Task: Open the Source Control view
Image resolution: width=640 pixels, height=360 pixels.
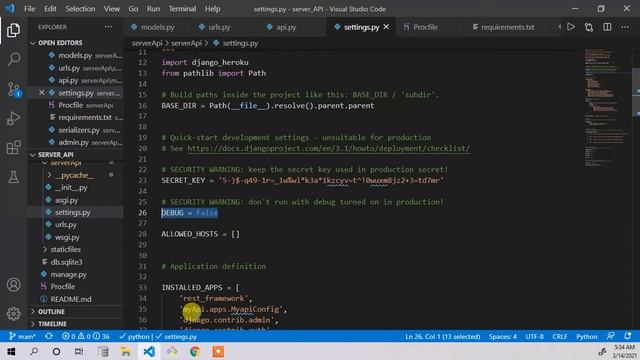Action: click(13, 89)
